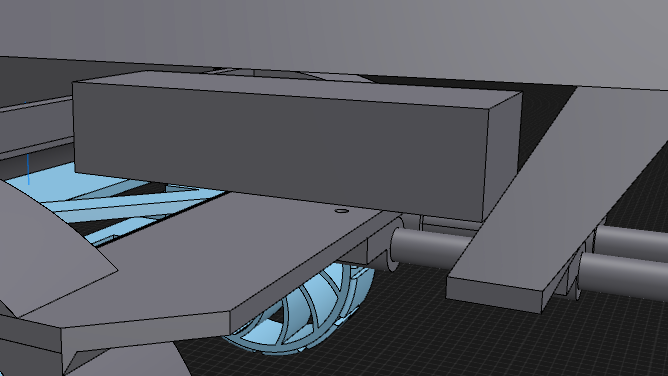This screenshot has height=376, width=668.
Task: Select the gray horizontal rail at upper left
Action: 36,105
